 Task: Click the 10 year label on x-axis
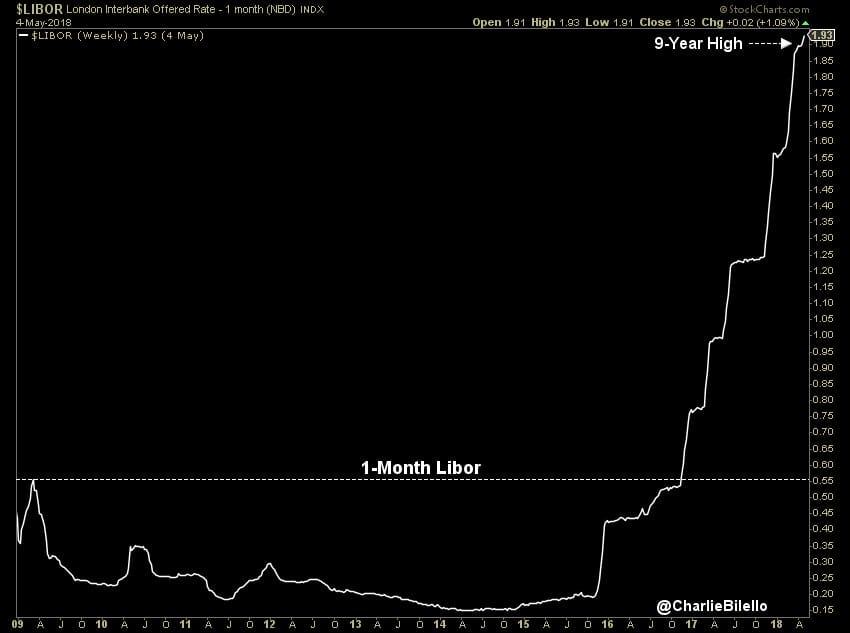pos(101,624)
